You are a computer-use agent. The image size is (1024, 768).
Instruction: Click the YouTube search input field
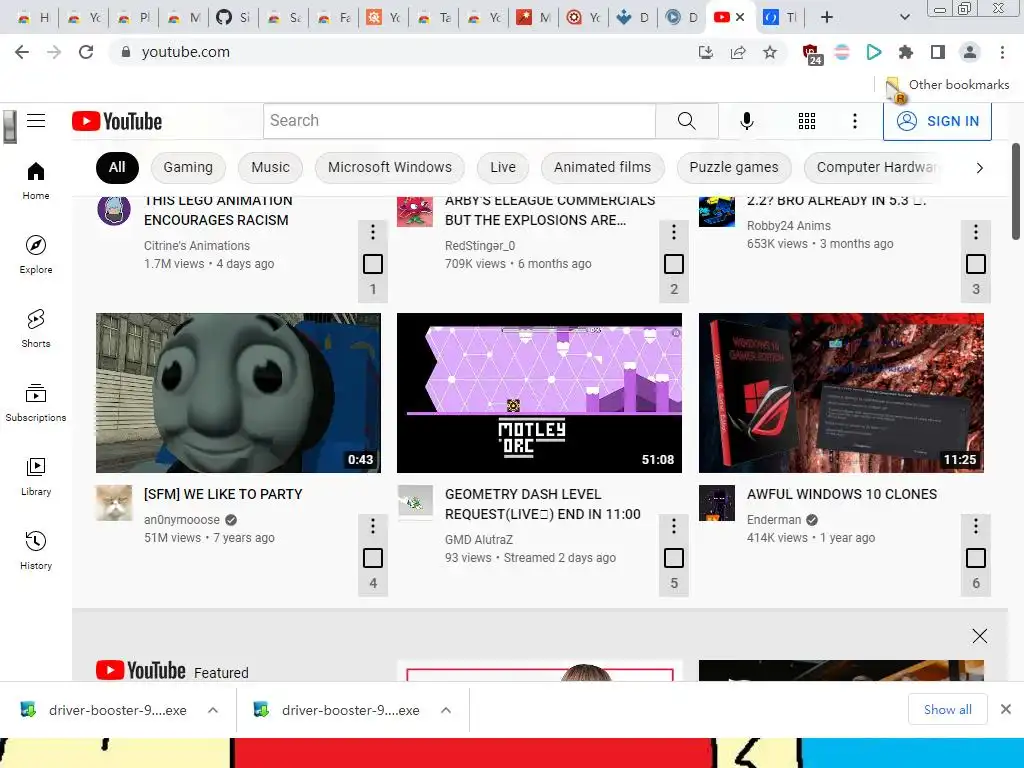[x=459, y=121]
